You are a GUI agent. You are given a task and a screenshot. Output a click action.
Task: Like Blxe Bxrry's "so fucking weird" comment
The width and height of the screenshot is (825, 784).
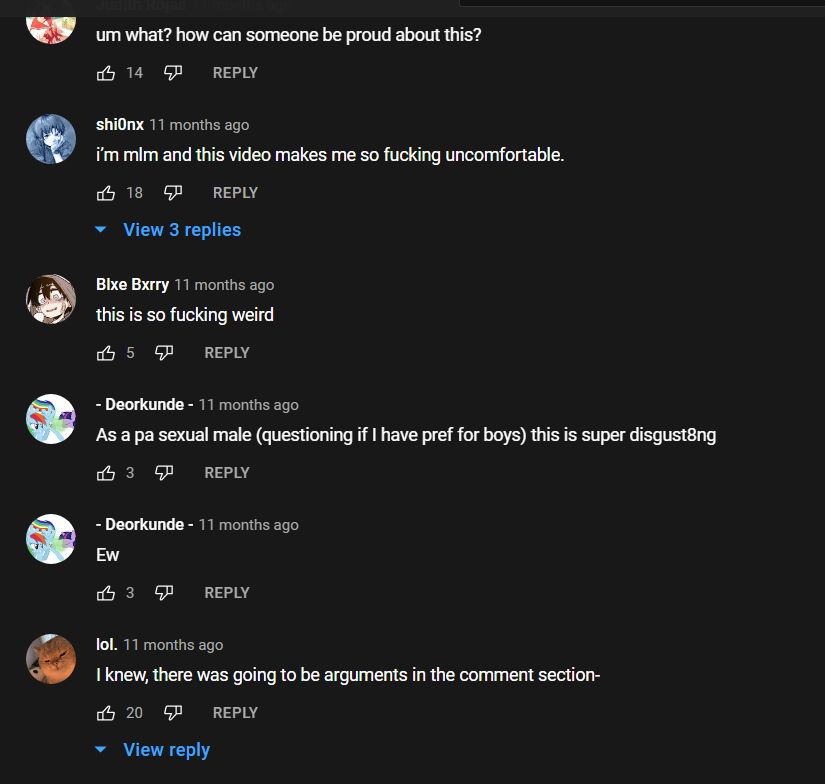point(106,353)
